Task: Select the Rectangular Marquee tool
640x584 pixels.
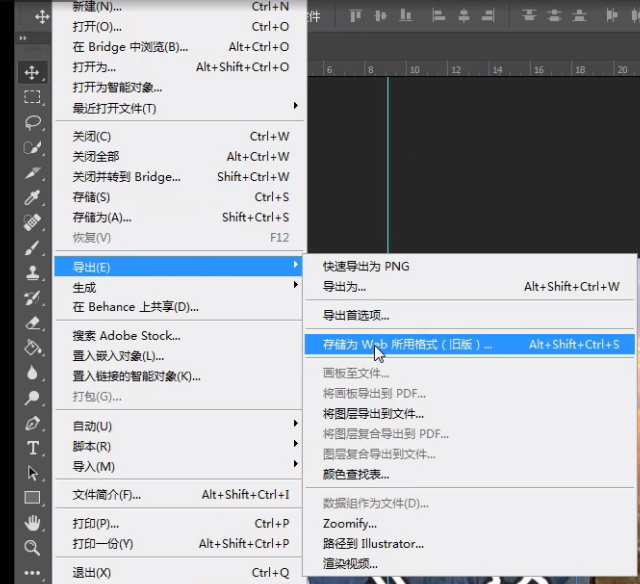Action: [x=32, y=97]
